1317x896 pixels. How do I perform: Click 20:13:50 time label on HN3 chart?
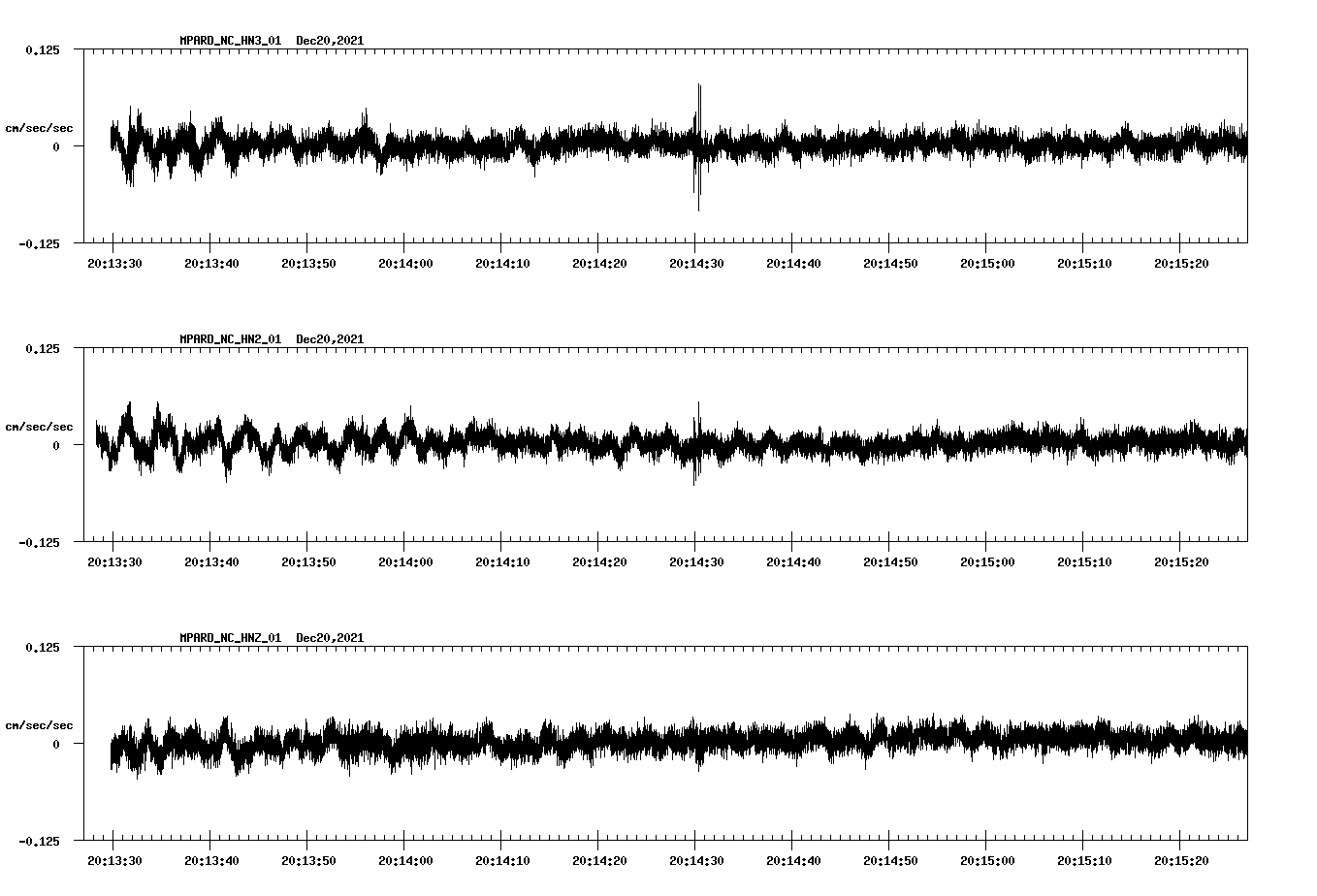[308, 263]
